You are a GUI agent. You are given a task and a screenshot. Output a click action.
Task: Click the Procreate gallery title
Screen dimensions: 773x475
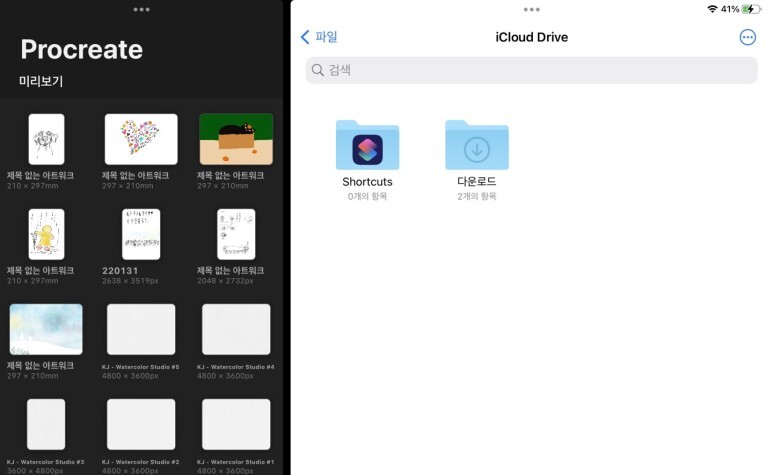pos(82,49)
